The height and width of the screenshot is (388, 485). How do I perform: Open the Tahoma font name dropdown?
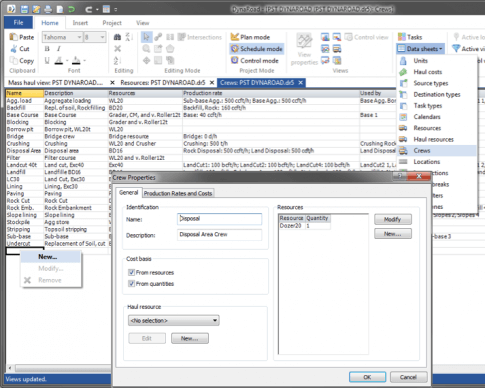point(79,37)
